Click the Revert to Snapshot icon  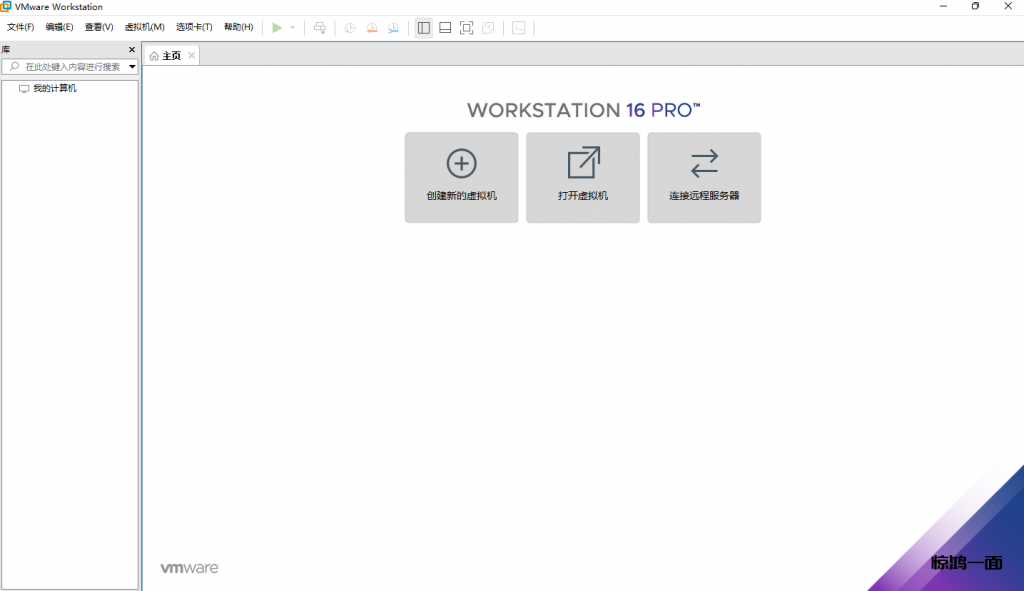[372, 28]
